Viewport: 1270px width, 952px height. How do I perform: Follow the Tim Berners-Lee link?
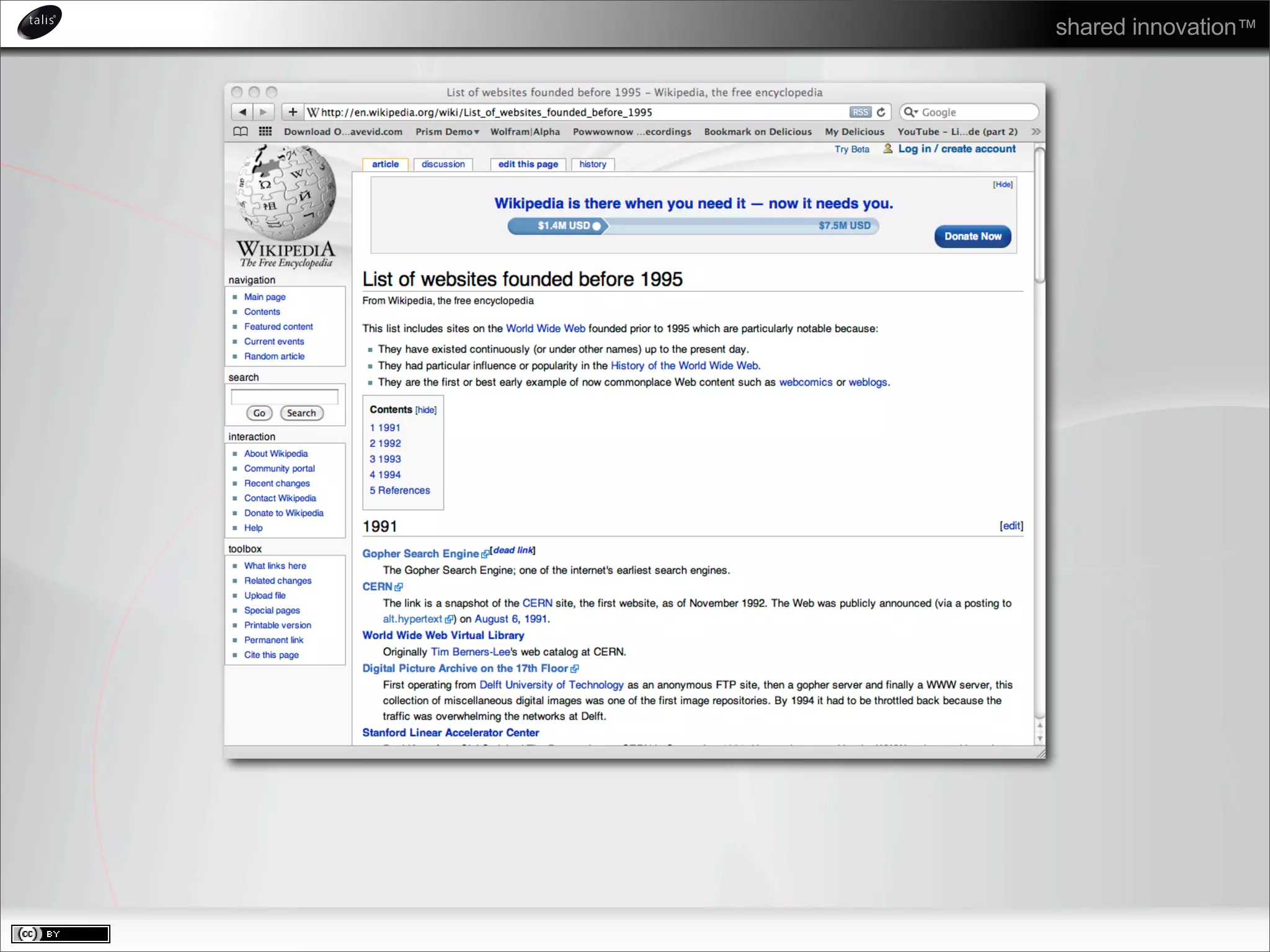[x=470, y=652]
